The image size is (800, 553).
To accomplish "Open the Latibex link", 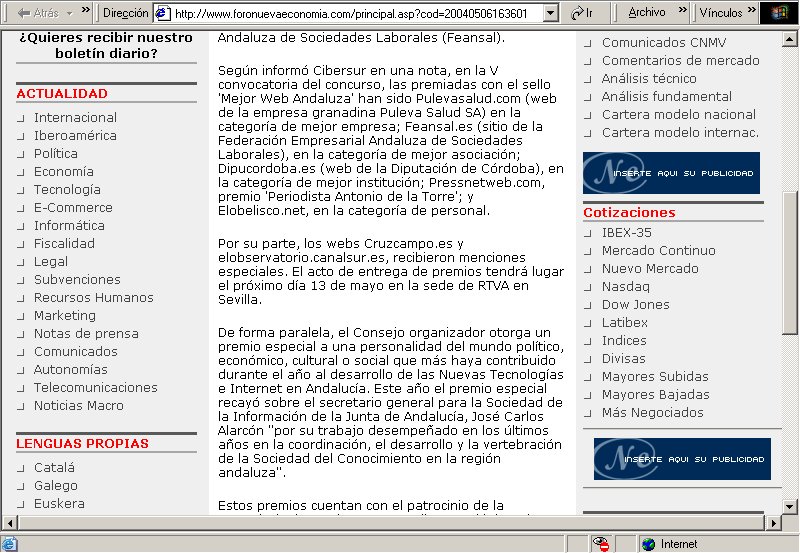I will coord(624,322).
